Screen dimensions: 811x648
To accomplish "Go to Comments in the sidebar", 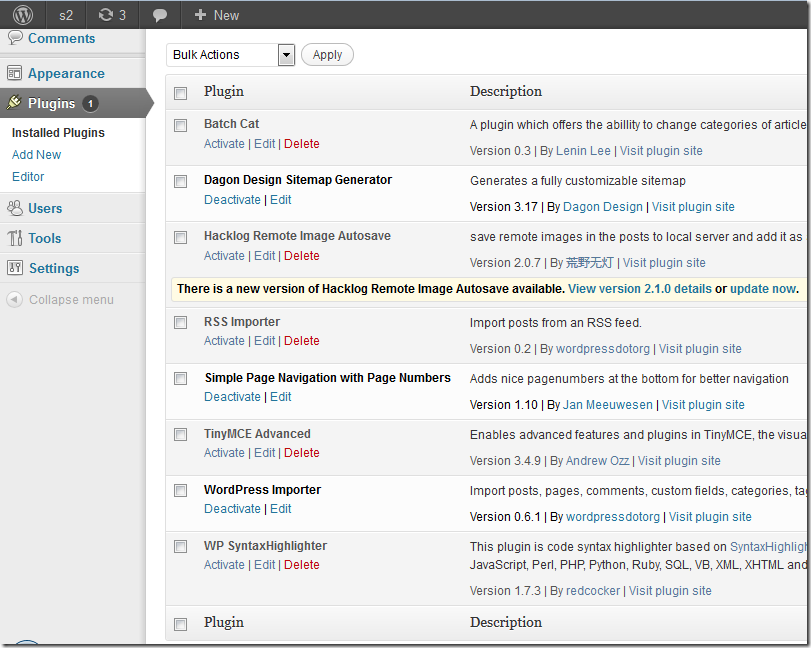I will coord(62,38).
